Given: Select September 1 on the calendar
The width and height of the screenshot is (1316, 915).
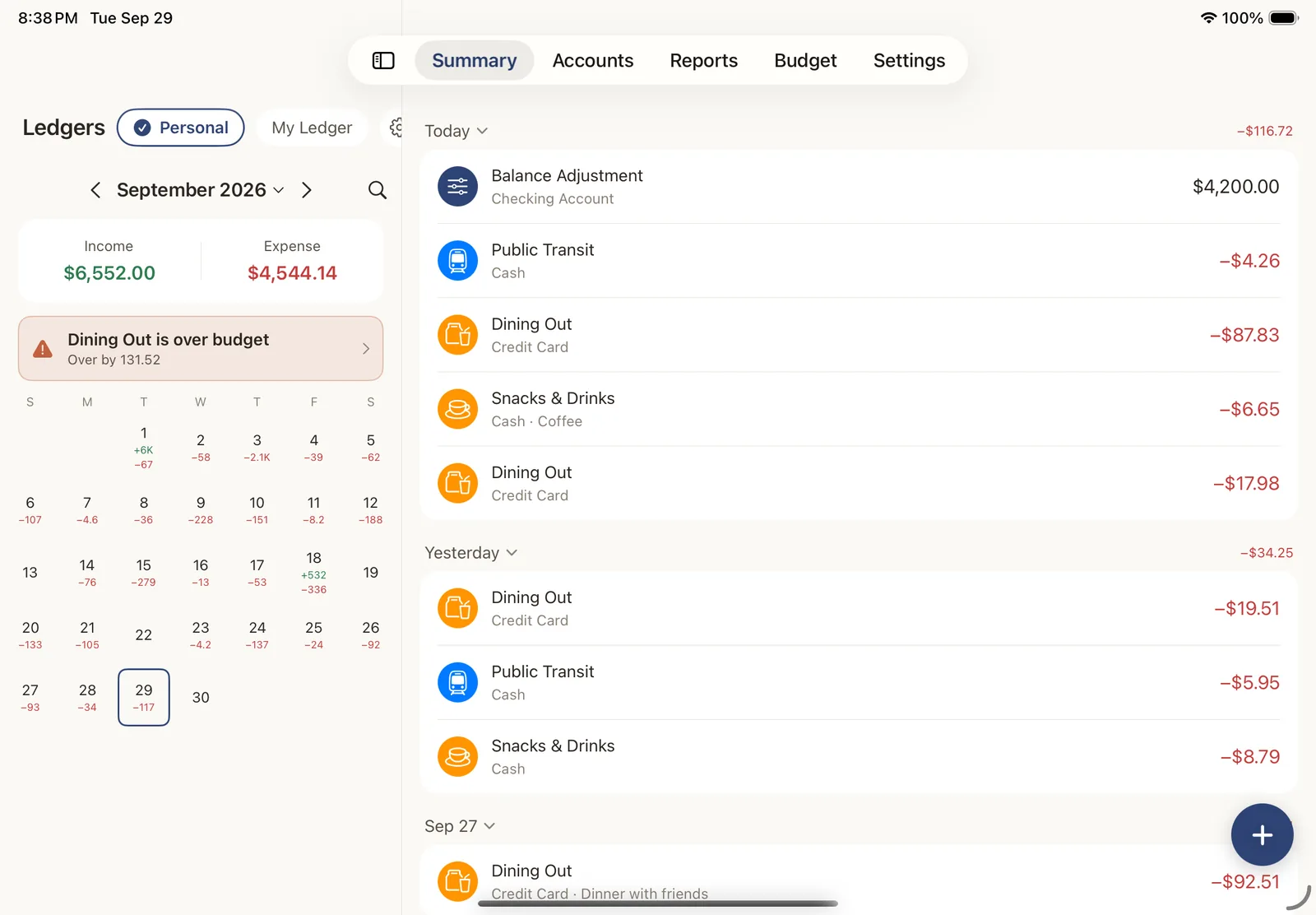Looking at the screenshot, I should click(x=144, y=447).
